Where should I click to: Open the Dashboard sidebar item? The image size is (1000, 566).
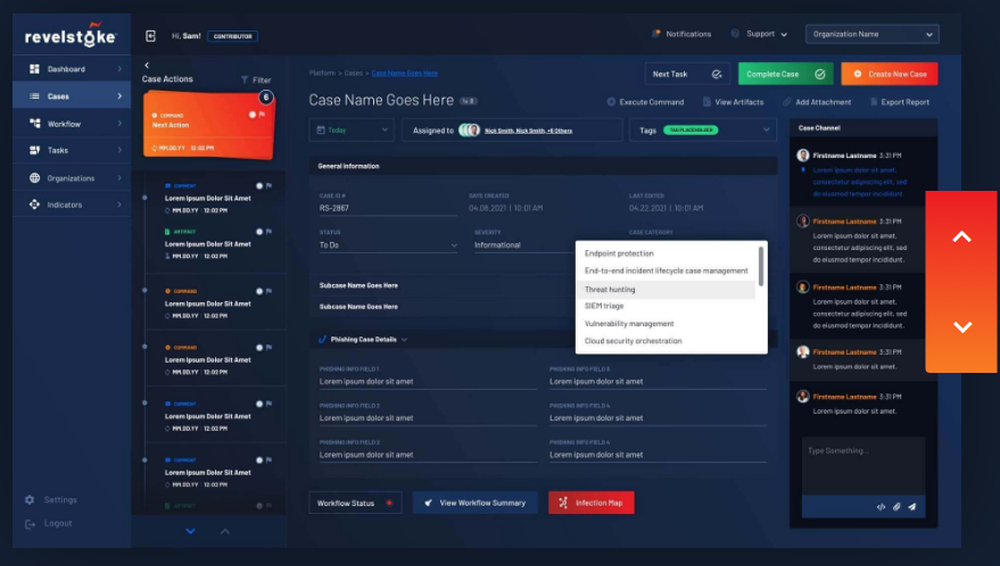(x=71, y=69)
